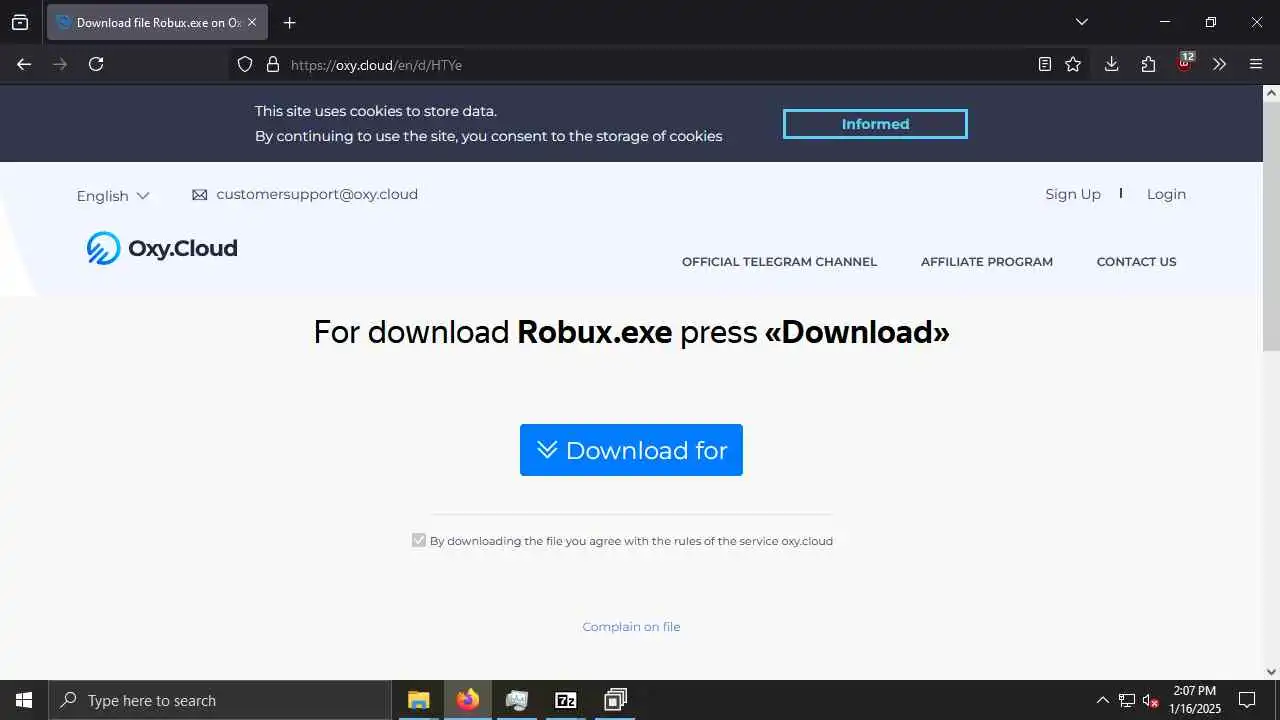Click the Complain on file link

(x=631, y=627)
